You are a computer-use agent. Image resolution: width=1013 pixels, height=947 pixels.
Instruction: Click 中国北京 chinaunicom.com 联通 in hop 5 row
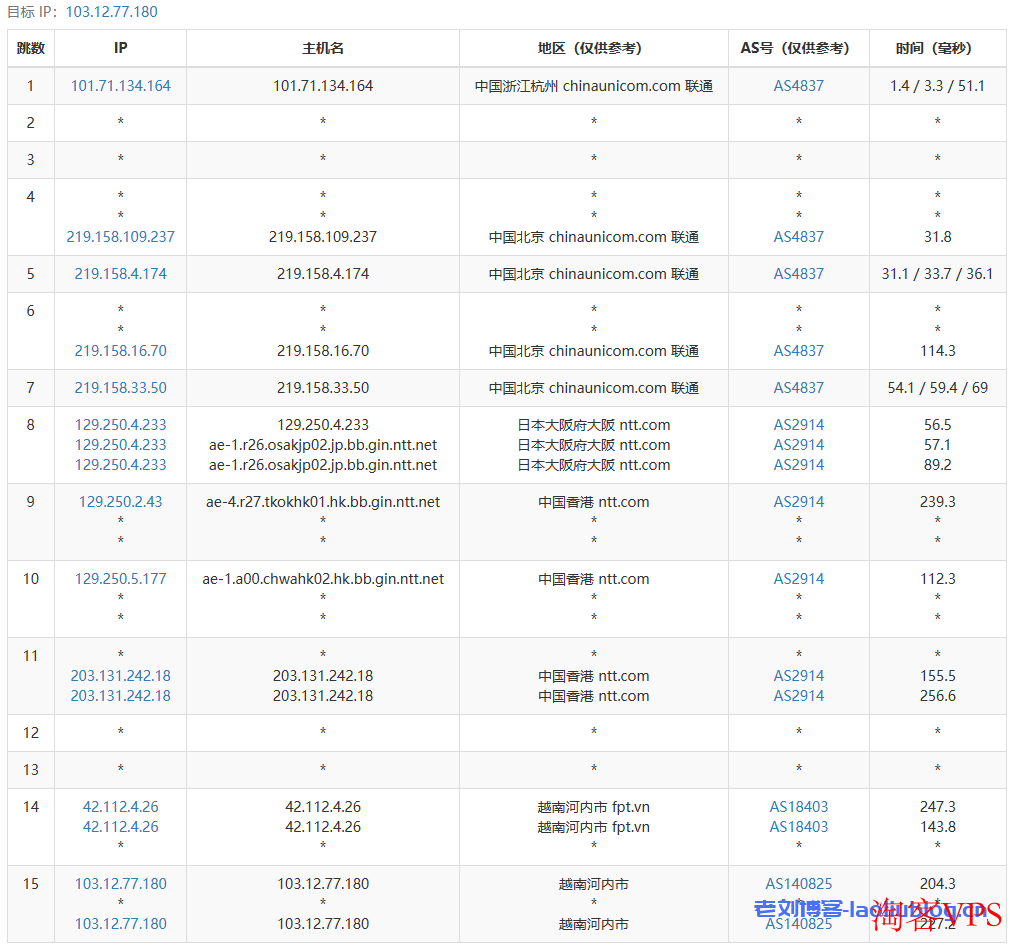tap(594, 274)
